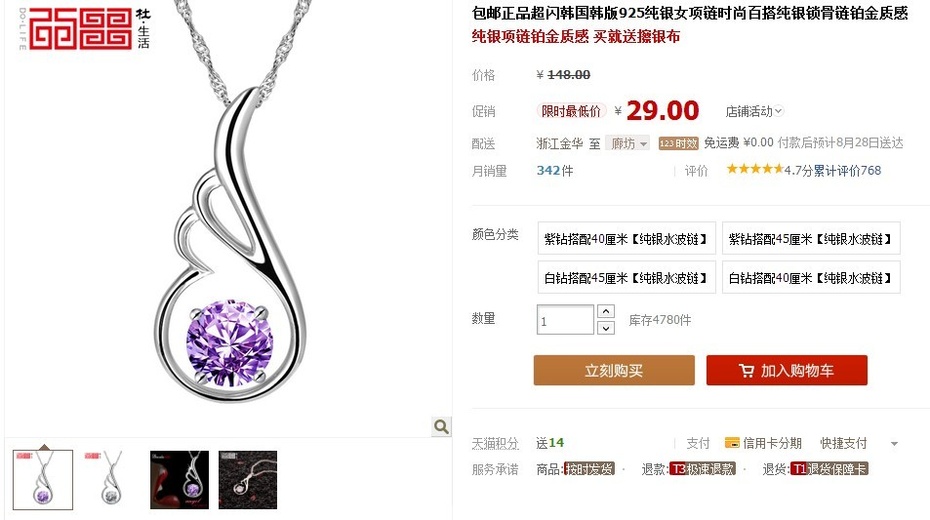This screenshot has width=930, height=520.
Task: Open the 廊坊 delivery city dropdown
Action: pos(628,143)
